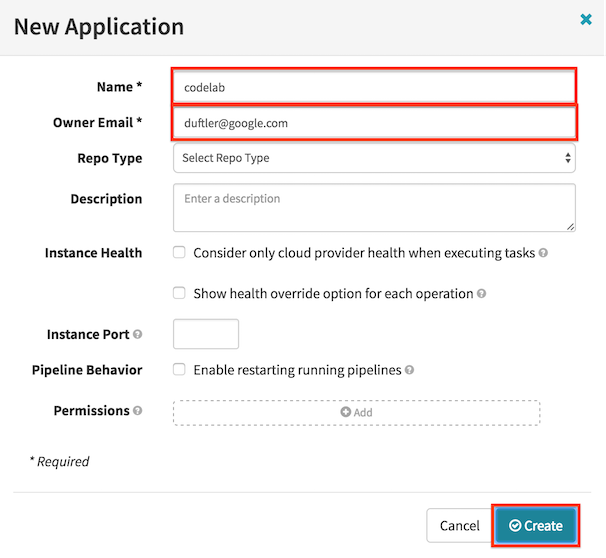Click help icon beside health override option
This screenshot has width=606, height=558.
[481, 293]
